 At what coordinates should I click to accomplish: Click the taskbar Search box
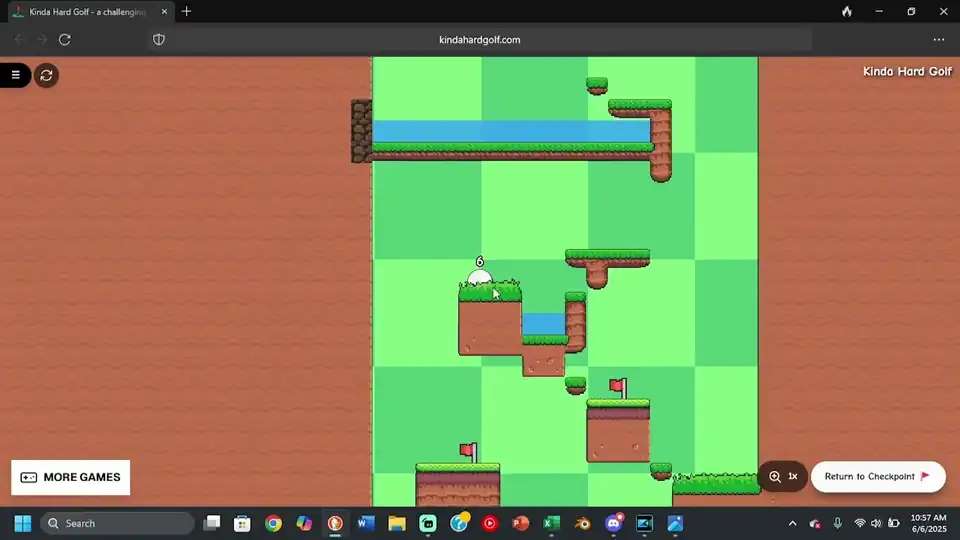click(x=118, y=523)
